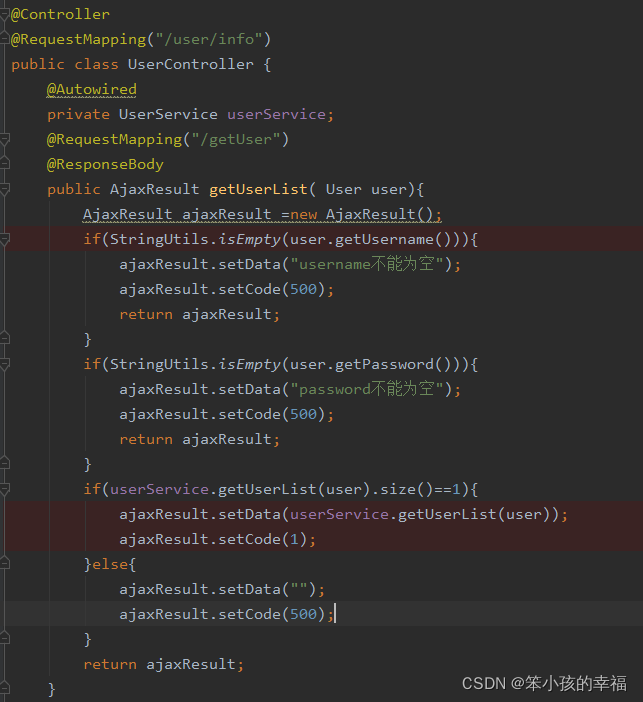Toggle fold marker on the }else{ line
The height and width of the screenshot is (702, 643).
(x=4, y=564)
